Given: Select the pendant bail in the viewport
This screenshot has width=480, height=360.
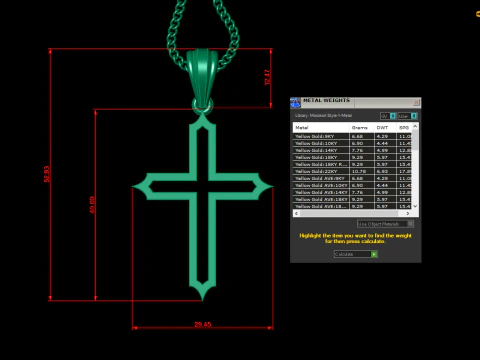Looking at the screenshot, I should (201, 77).
